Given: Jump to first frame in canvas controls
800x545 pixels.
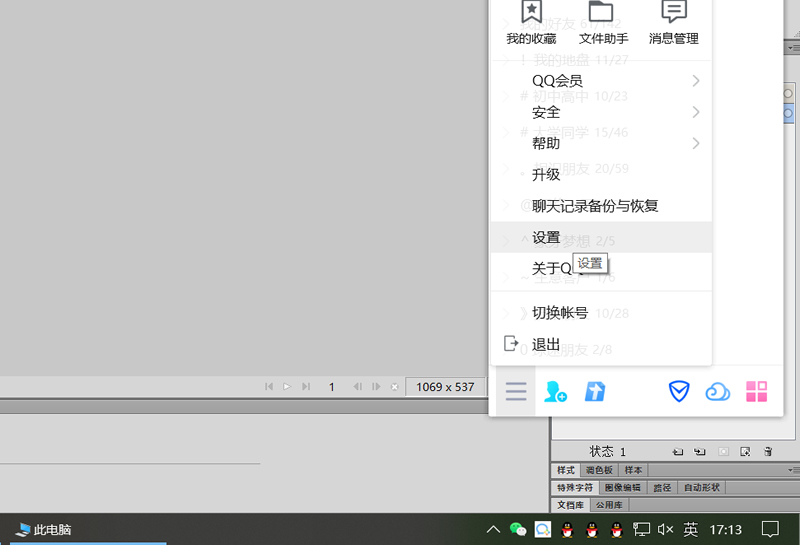Looking at the screenshot, I should click(x=269, y=387).
